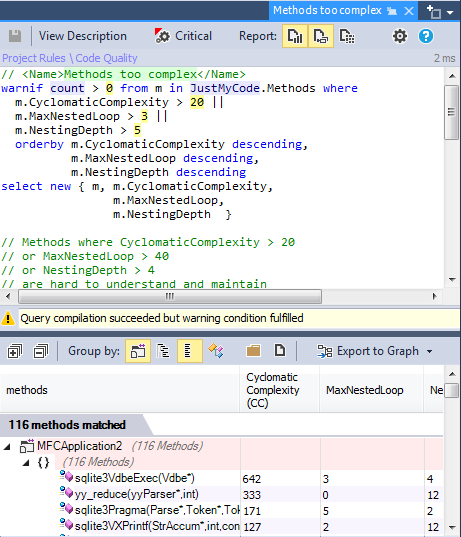Click Expand All icon in results toolbar
The width and height of the screenshot is (461, 537).
(x=15, y=351)
